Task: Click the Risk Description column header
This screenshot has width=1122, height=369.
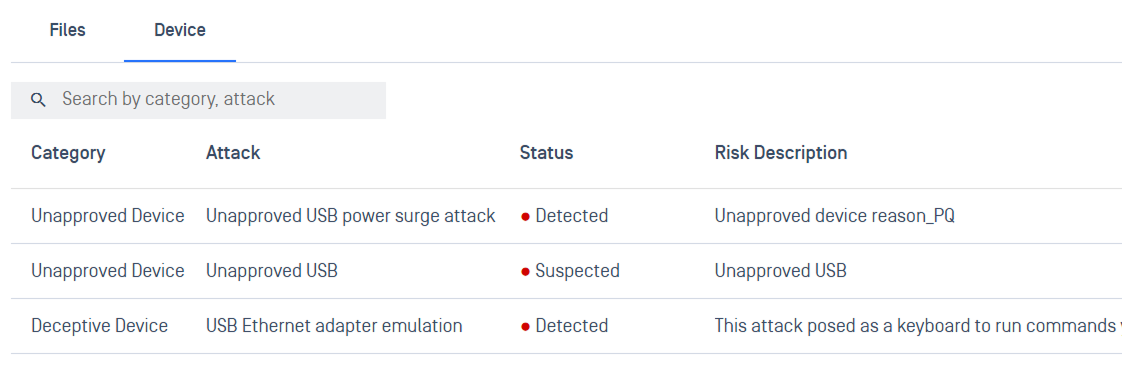Action: coord(781,152)
